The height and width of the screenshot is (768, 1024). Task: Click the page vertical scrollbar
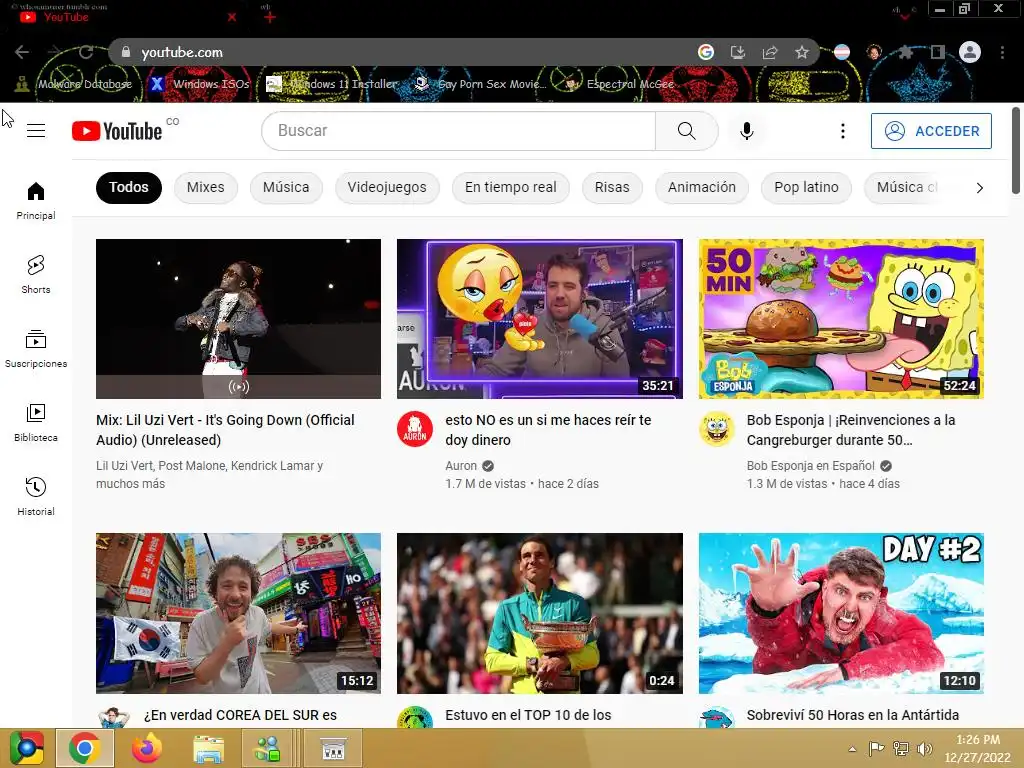click(x=1016, y=151)
